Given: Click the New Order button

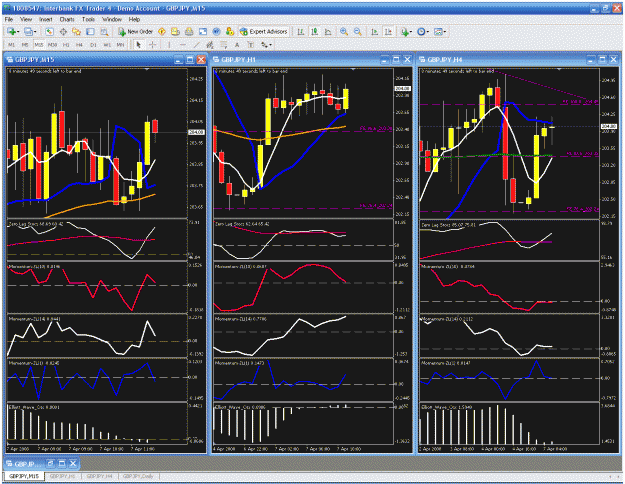Looking at the screenshot, I should point(136,31).
